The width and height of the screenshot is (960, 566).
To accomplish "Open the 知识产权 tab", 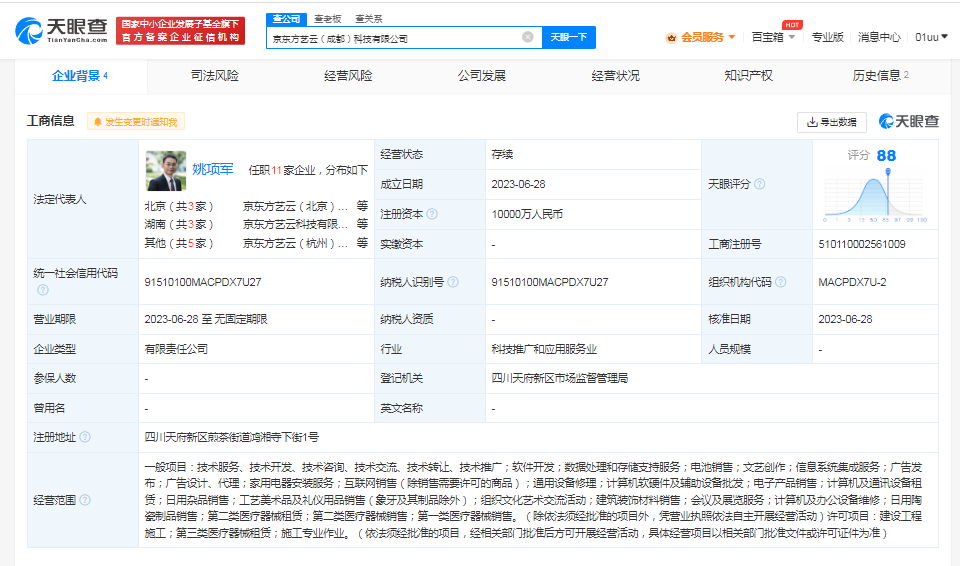I will [748, 75].
